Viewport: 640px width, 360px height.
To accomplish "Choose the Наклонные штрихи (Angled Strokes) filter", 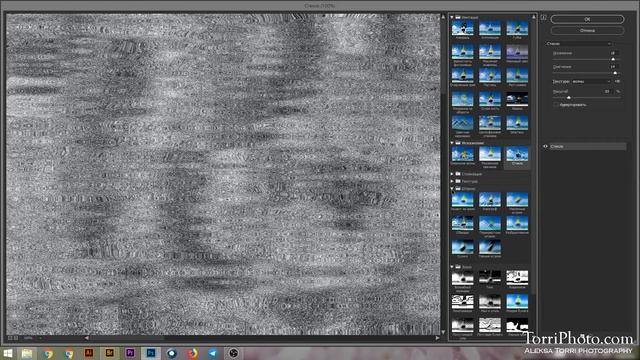I will click(x=517, y=200).
